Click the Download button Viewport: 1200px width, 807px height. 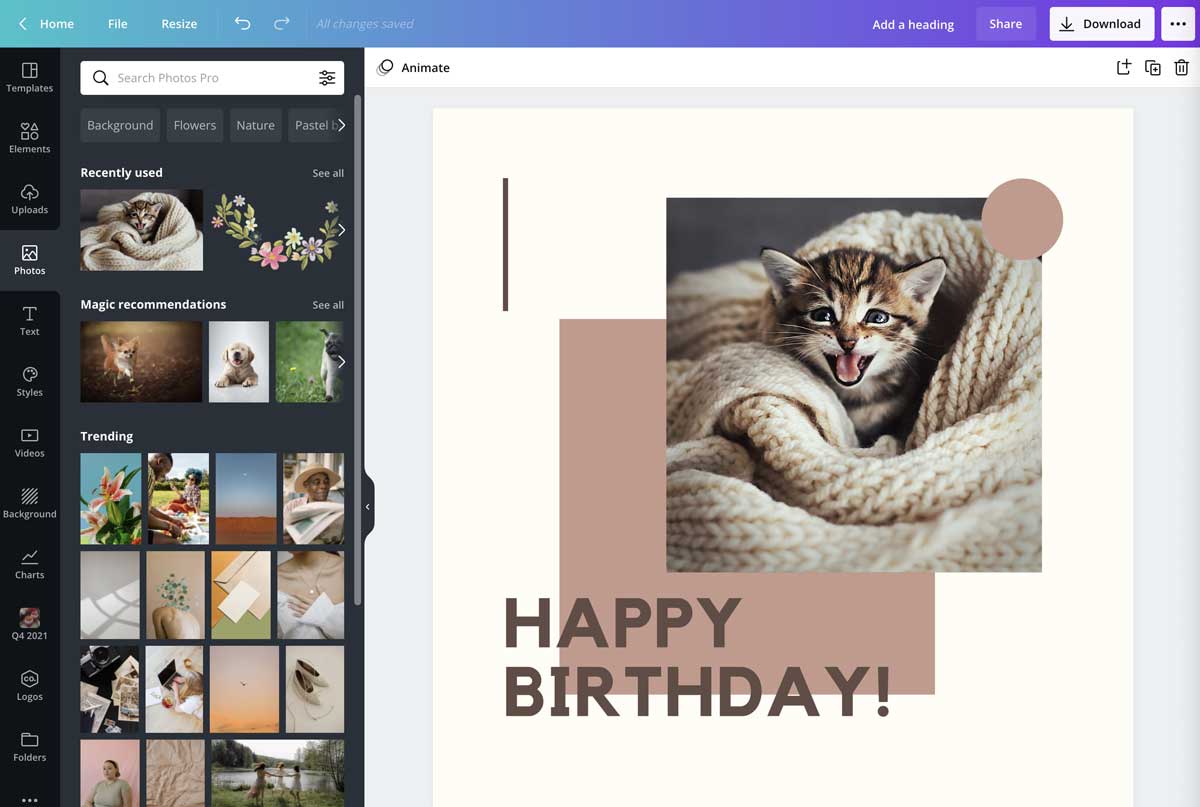[x=1101, y=24]
